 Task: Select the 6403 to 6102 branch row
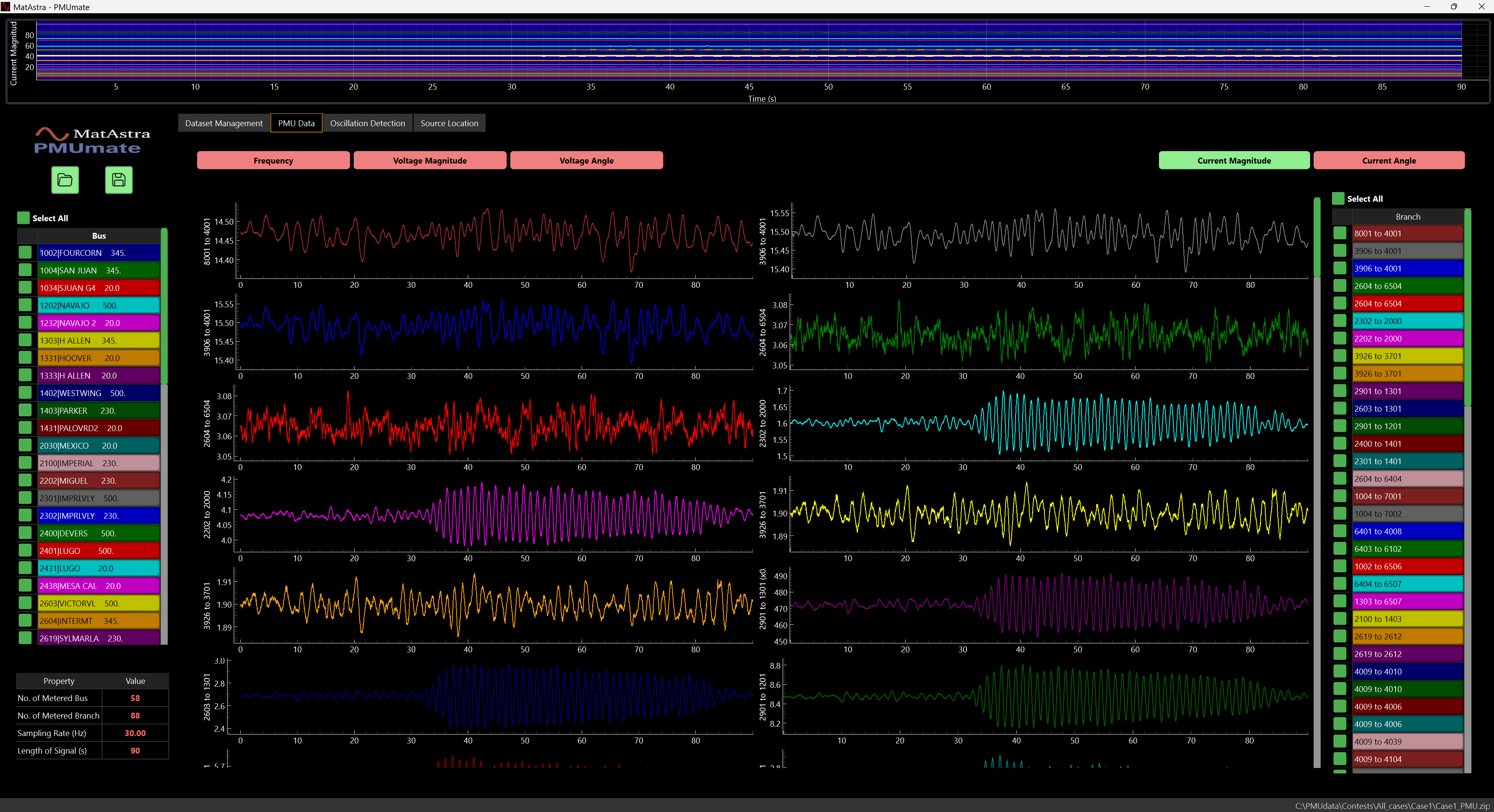[x=1408, y=549]
